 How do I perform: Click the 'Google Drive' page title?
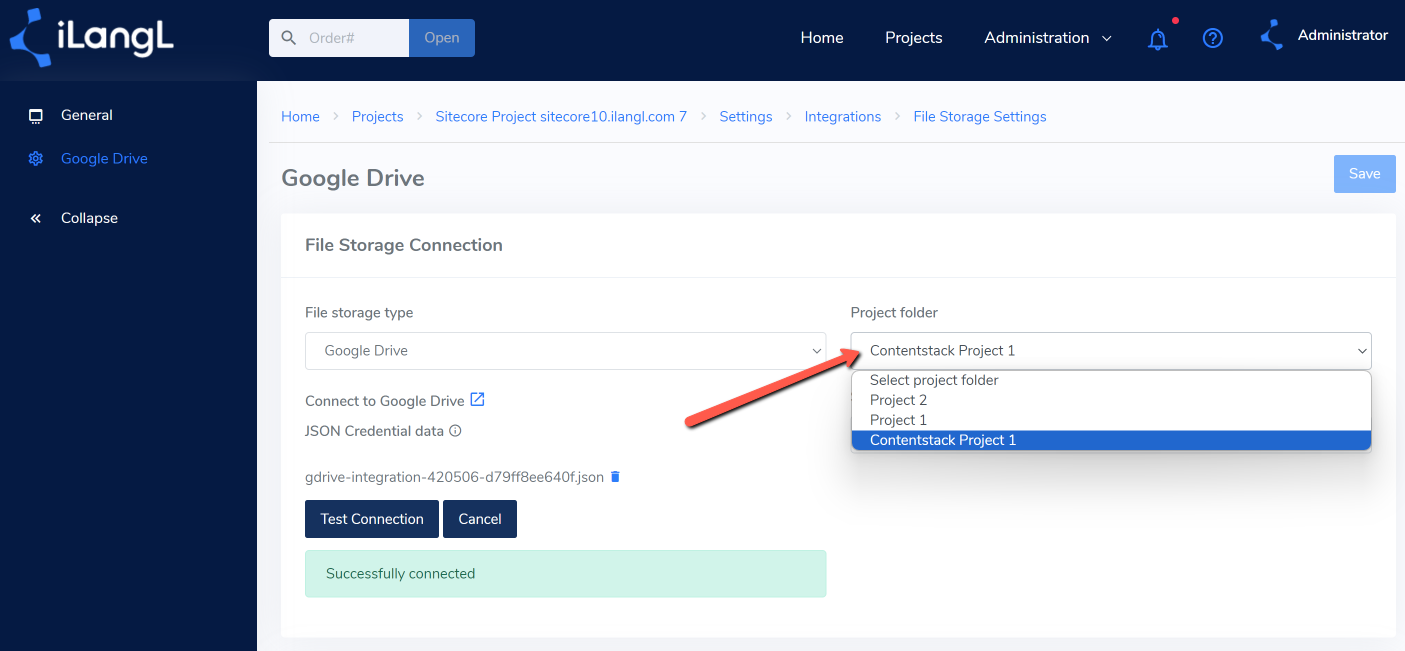353,178
